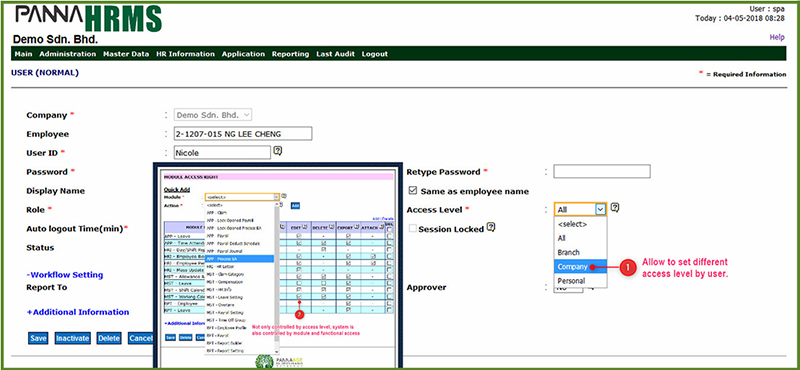Viewport: 800px width, 370px height.
Task: Toggle the Session Locked checkbox
Action: (x=413, y=229)
